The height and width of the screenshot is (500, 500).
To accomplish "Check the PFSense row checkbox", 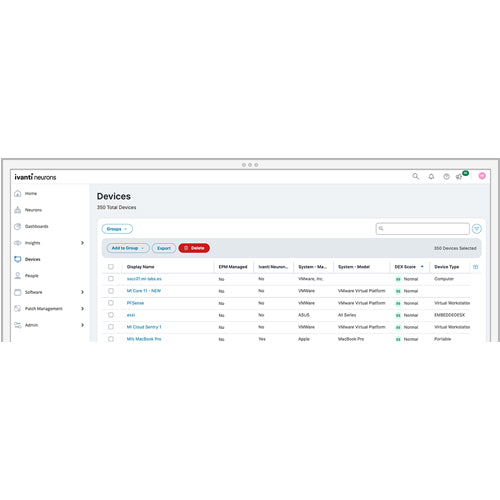I will [x=111, y=303].
